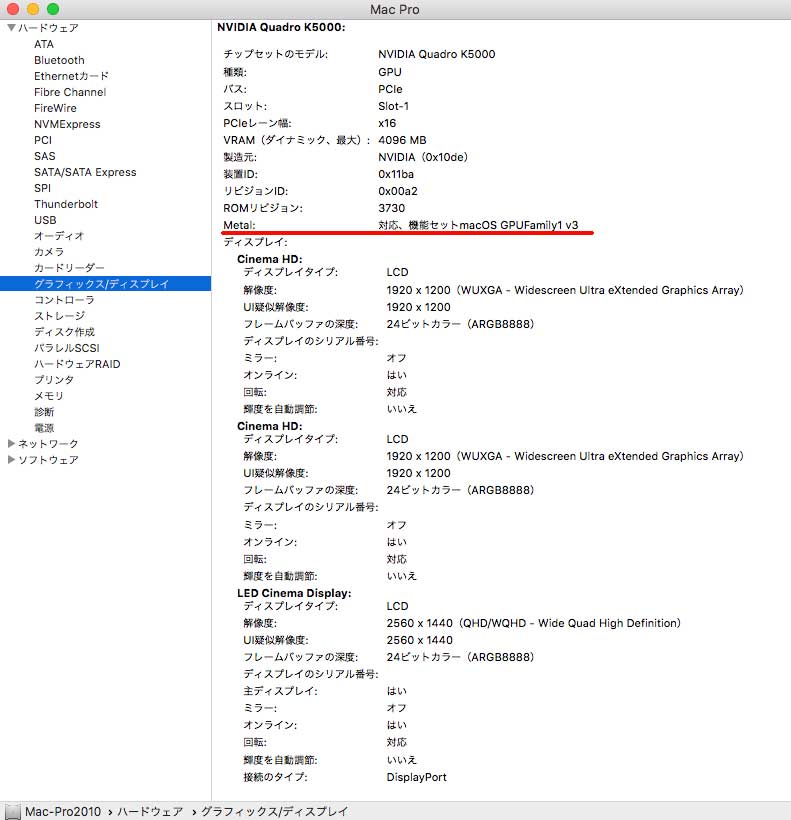The height and width of the screenshot is (820, 791).
Task: Select the highlighted グラフィックス/ディスプレイ row
Action: tap(106, 283)
